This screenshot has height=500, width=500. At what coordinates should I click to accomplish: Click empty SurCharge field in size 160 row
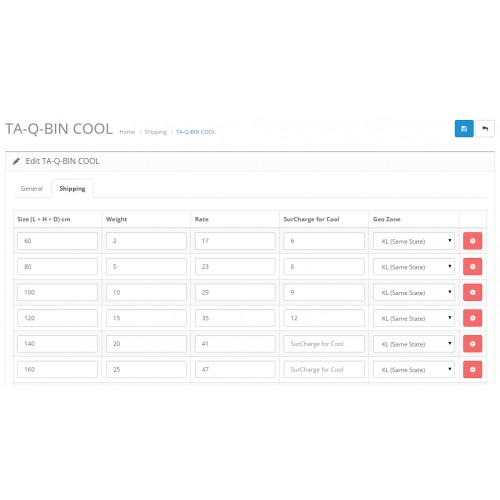pyautogui.click(x=324, y=369)
